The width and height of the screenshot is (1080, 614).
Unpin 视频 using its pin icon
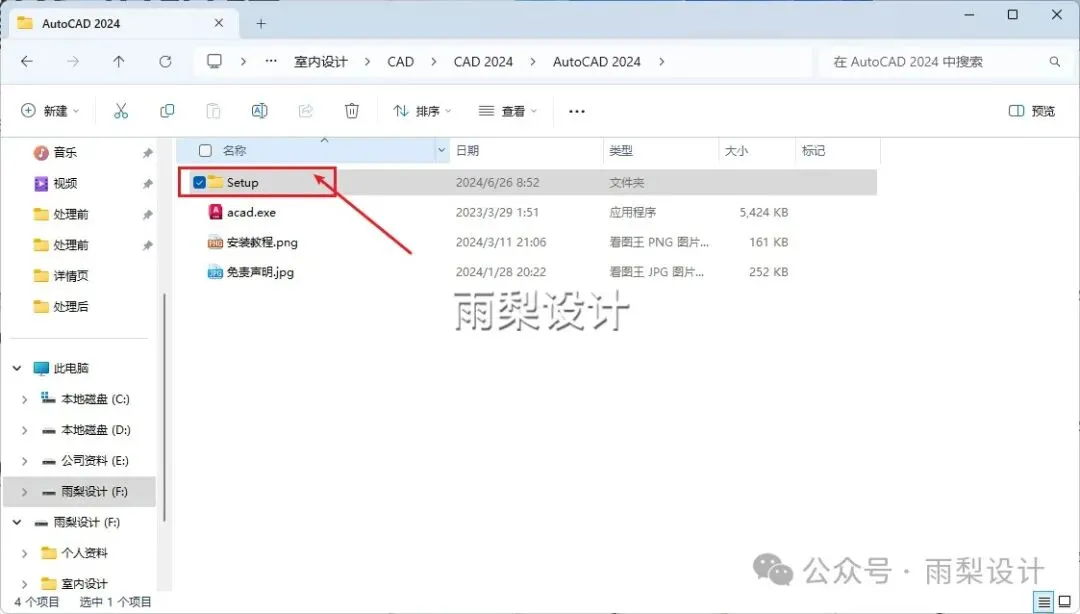[x=147, y=184]
